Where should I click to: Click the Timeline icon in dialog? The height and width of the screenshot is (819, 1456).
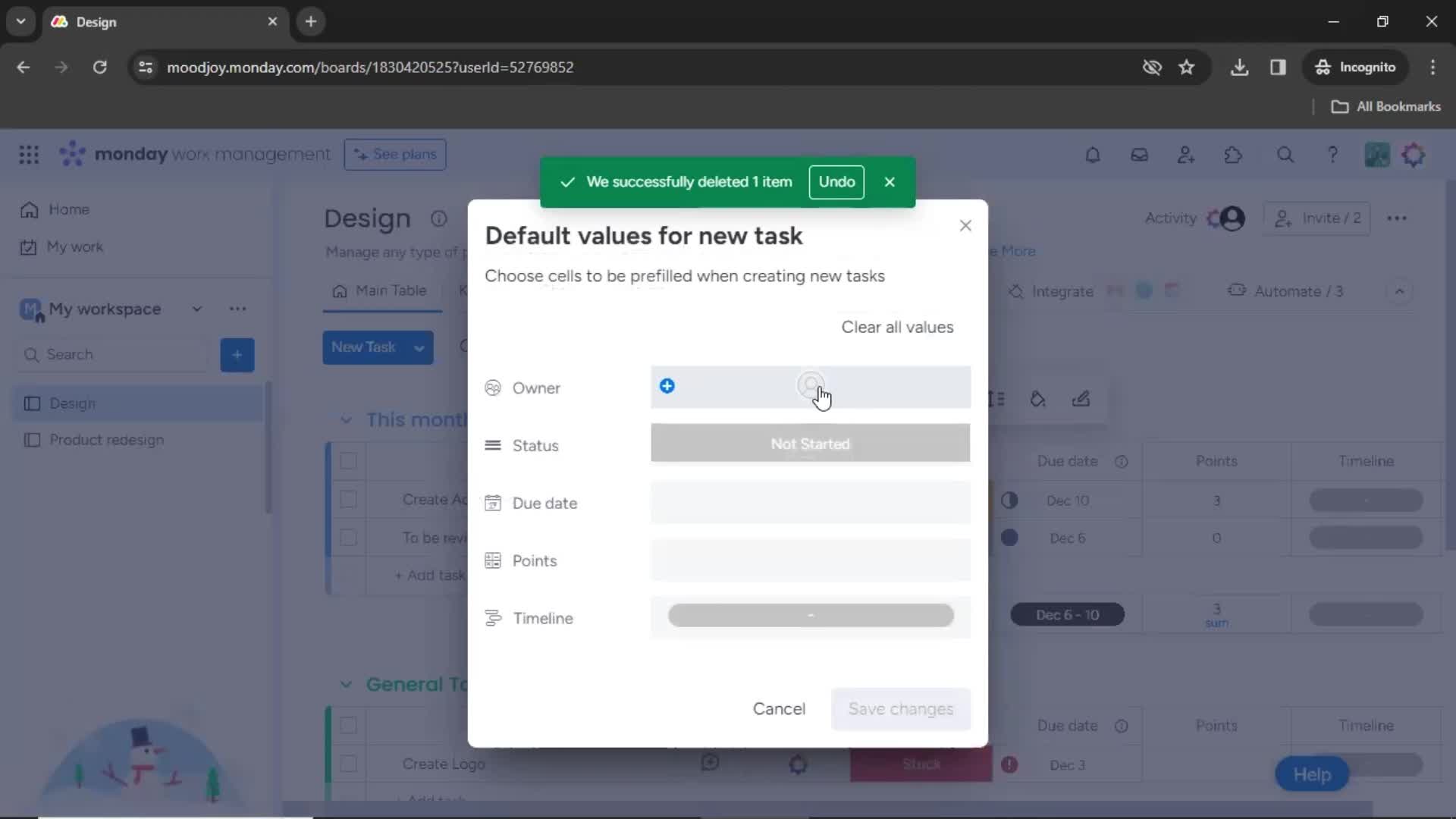(494, 617)
